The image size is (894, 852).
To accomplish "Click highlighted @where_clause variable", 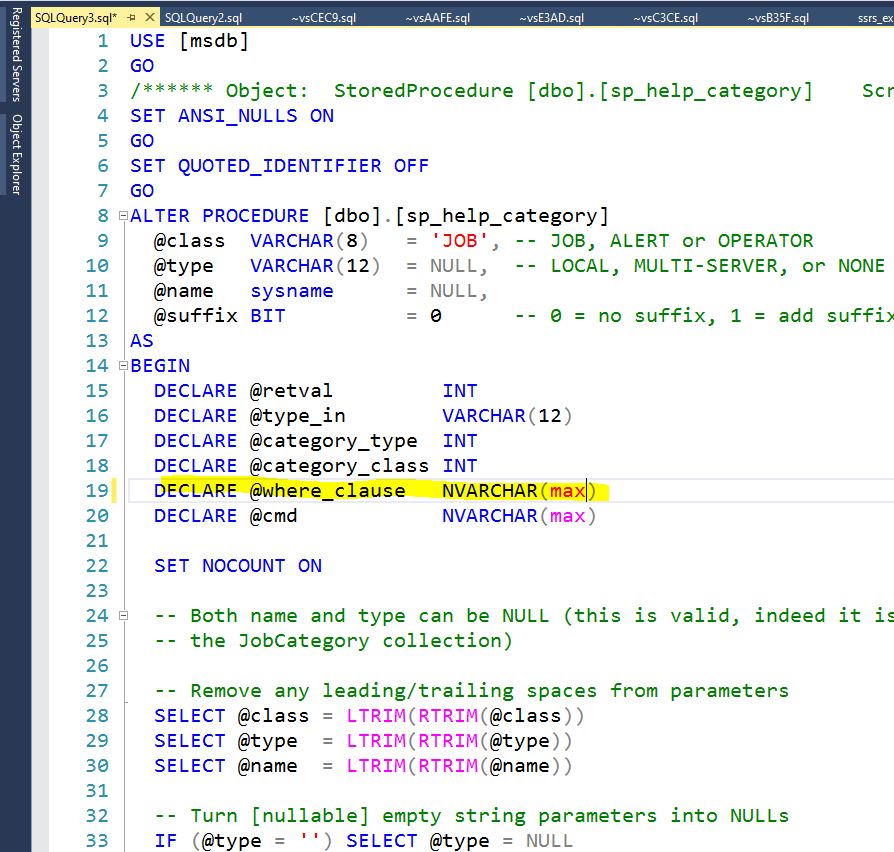I will [x=327, y=491].
